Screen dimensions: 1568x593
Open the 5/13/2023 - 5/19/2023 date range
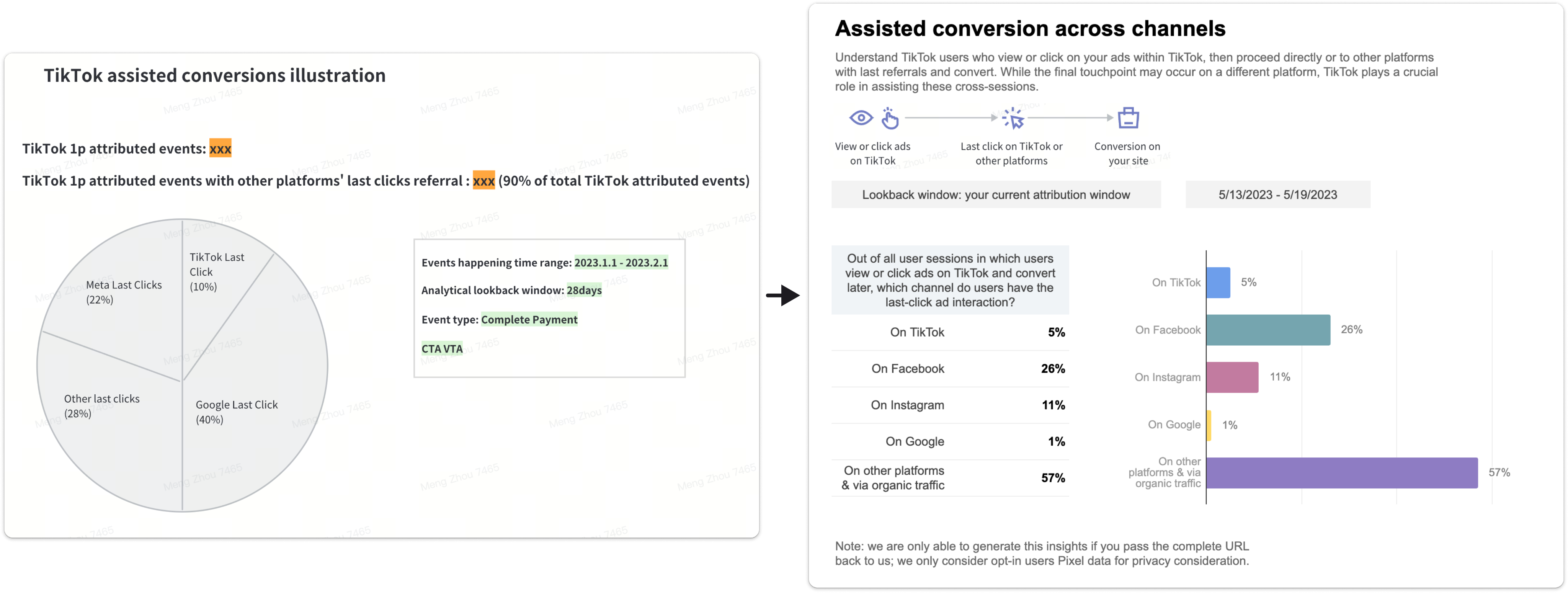click(x=1277, y=195)
